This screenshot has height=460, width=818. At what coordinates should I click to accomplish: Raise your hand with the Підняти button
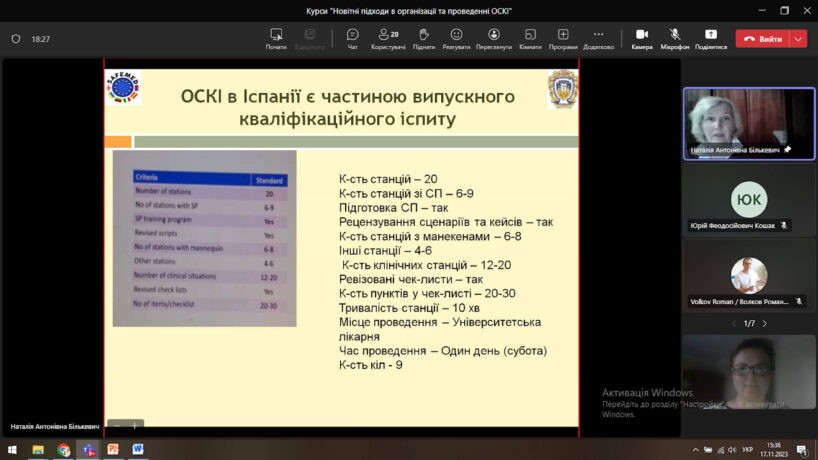pyautogui.click(x=423, y=38)
